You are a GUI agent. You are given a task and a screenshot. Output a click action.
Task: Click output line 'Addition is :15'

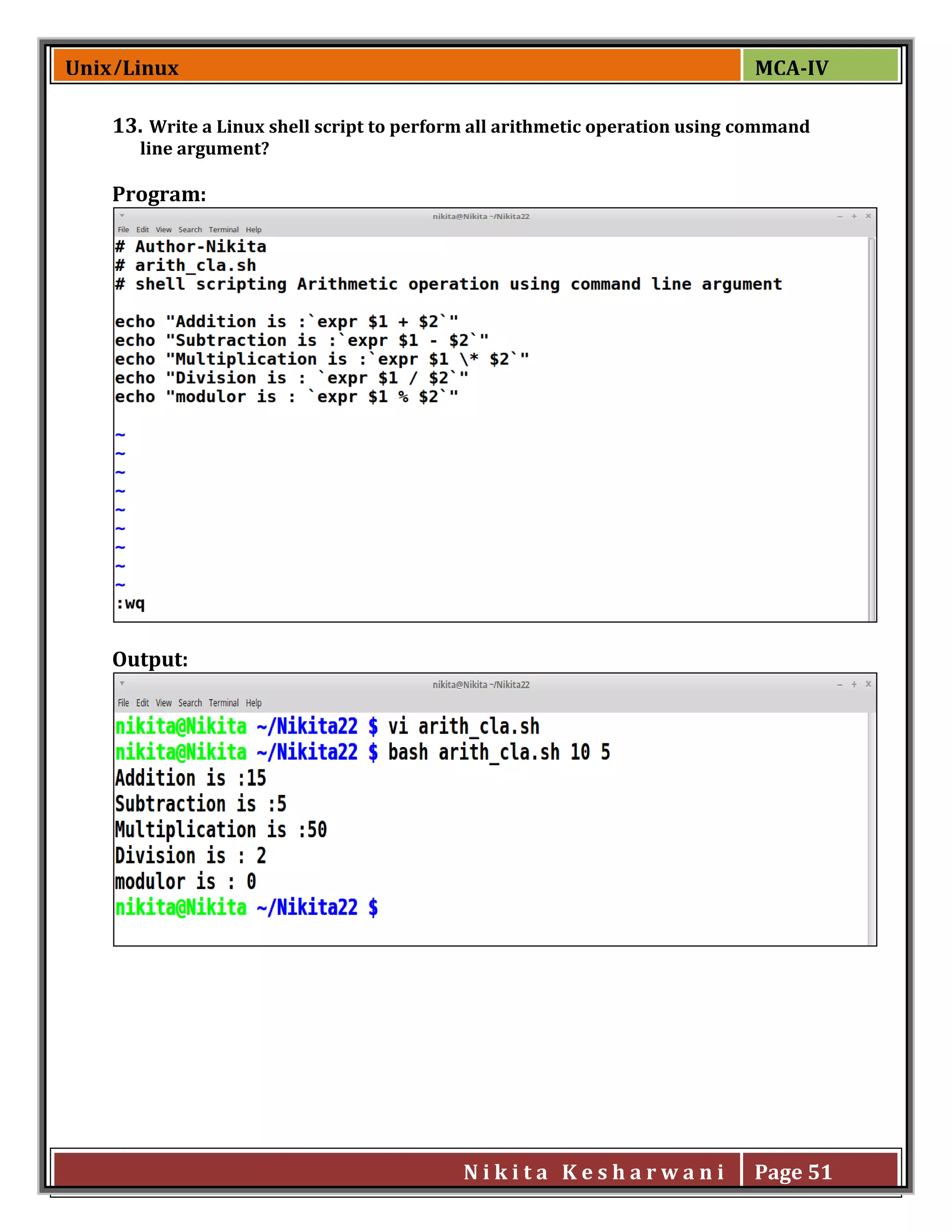click(x=191, y=778)
